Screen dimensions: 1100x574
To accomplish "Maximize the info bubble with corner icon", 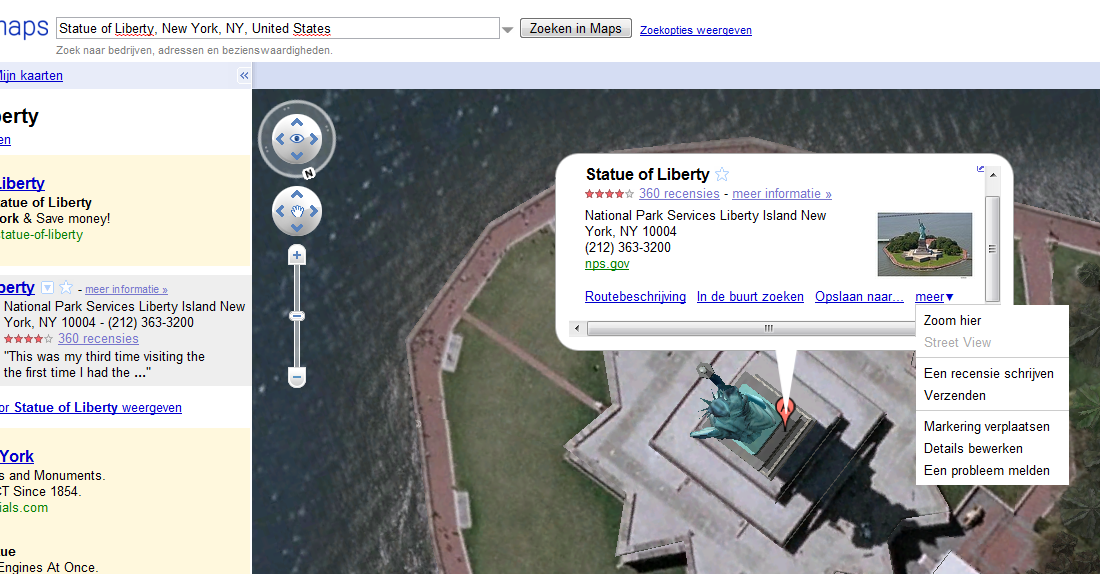I will coord(980,168).
